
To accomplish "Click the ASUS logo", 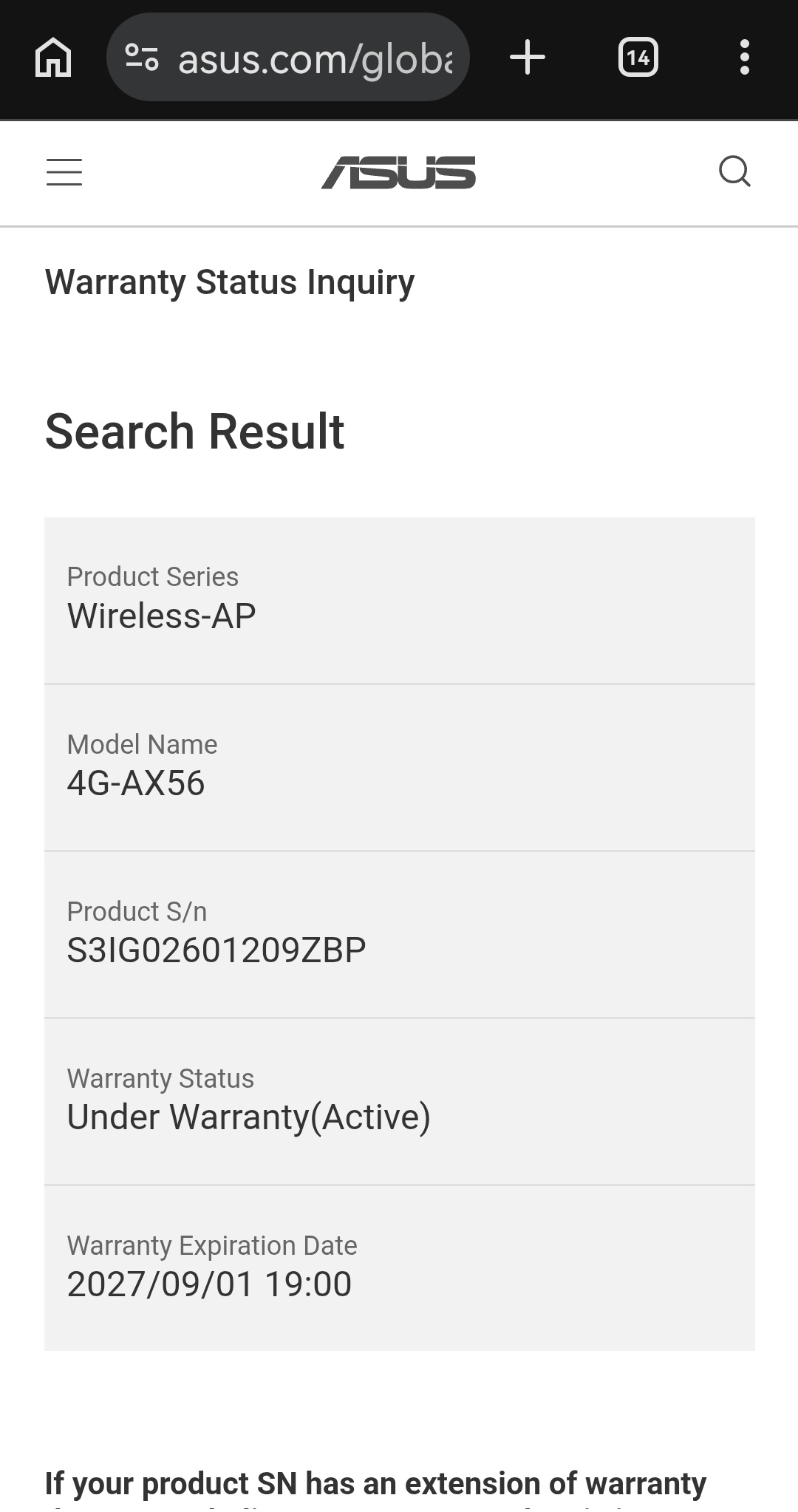I will click(398, 172).
